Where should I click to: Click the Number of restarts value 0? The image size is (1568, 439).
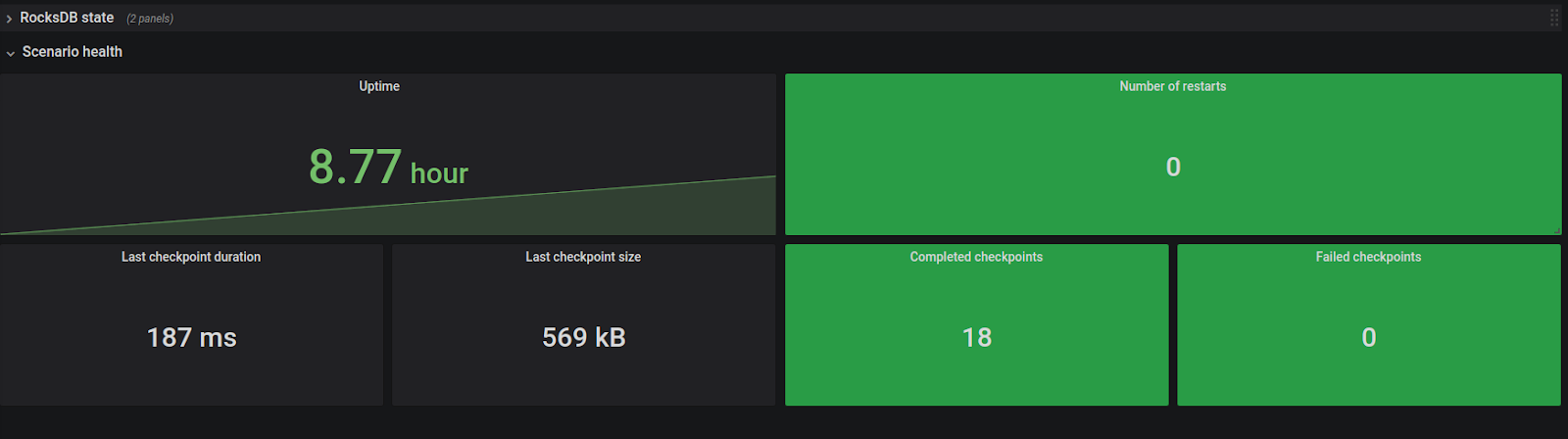click(x=1173, y=167)
